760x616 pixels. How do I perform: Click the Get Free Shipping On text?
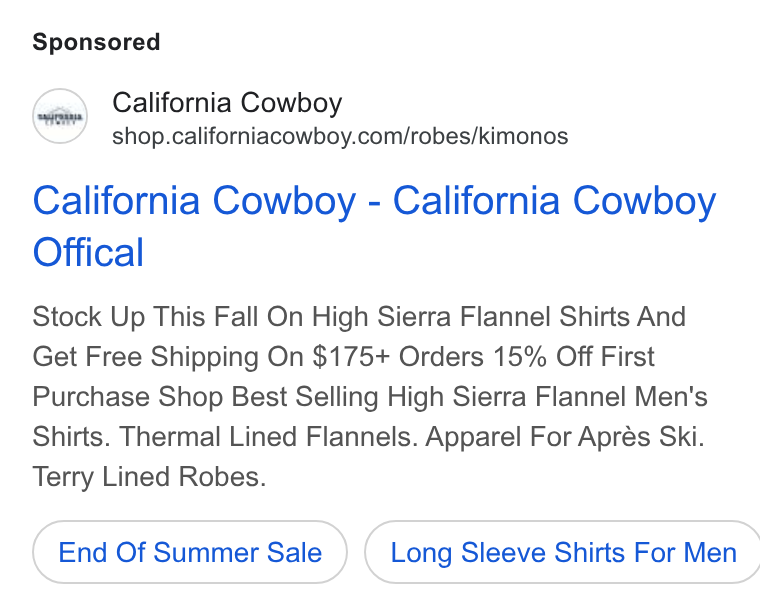click(168, 357)
